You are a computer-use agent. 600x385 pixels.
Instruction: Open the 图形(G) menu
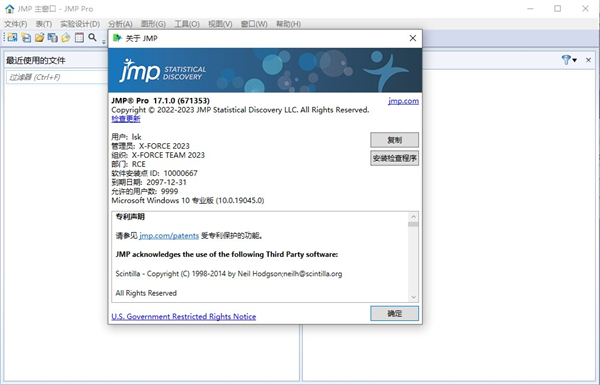[x=153, y=24]
